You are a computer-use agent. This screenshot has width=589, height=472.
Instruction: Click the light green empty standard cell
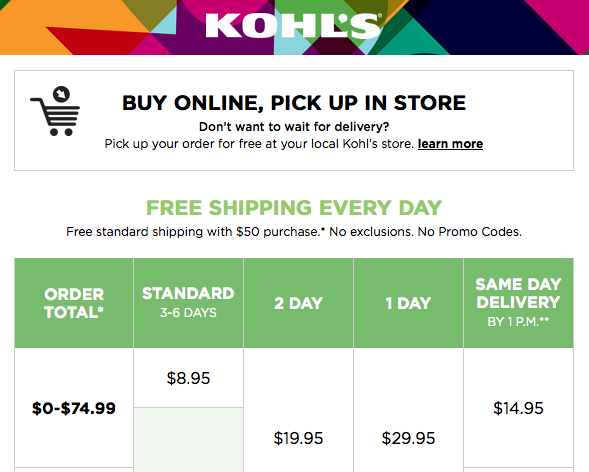188,440
